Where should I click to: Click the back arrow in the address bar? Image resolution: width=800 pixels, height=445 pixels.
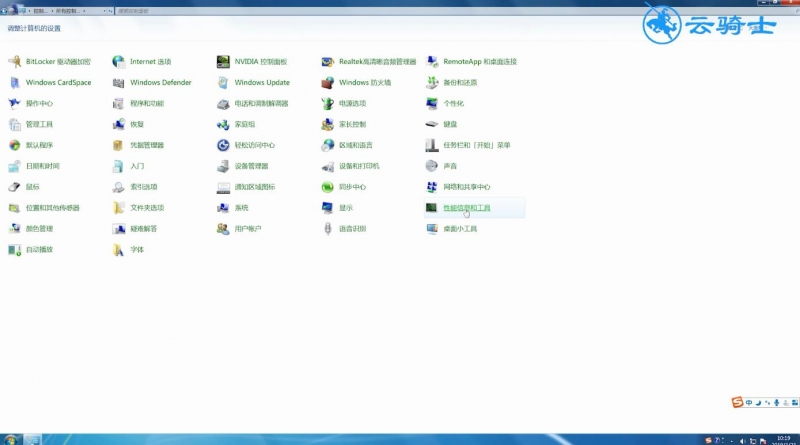4,10
